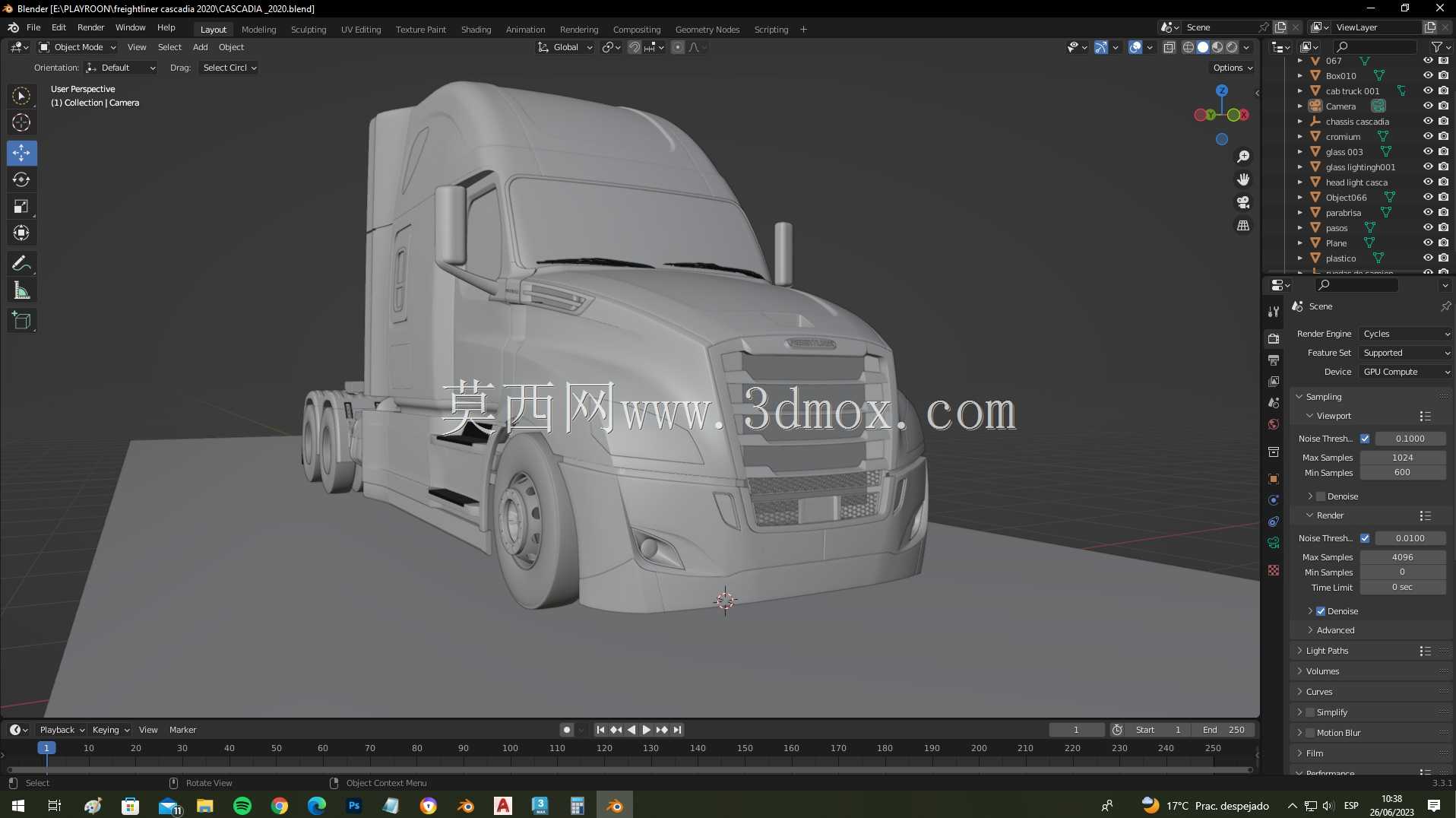
Task: Open the World properties tab
Action: click(x=1274, y=424)
